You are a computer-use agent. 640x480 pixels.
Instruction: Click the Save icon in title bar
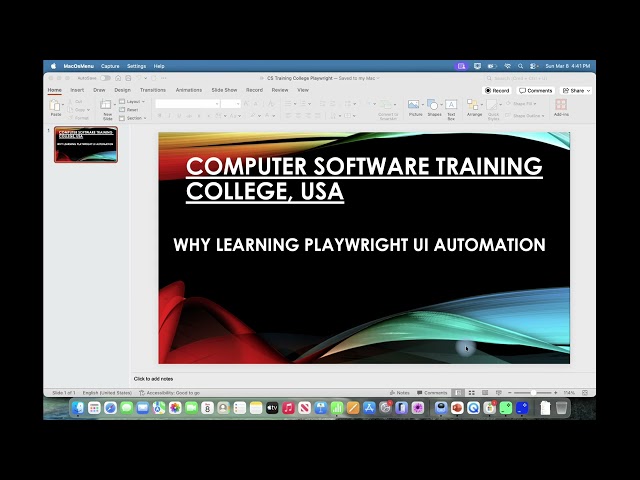[128, 78]
